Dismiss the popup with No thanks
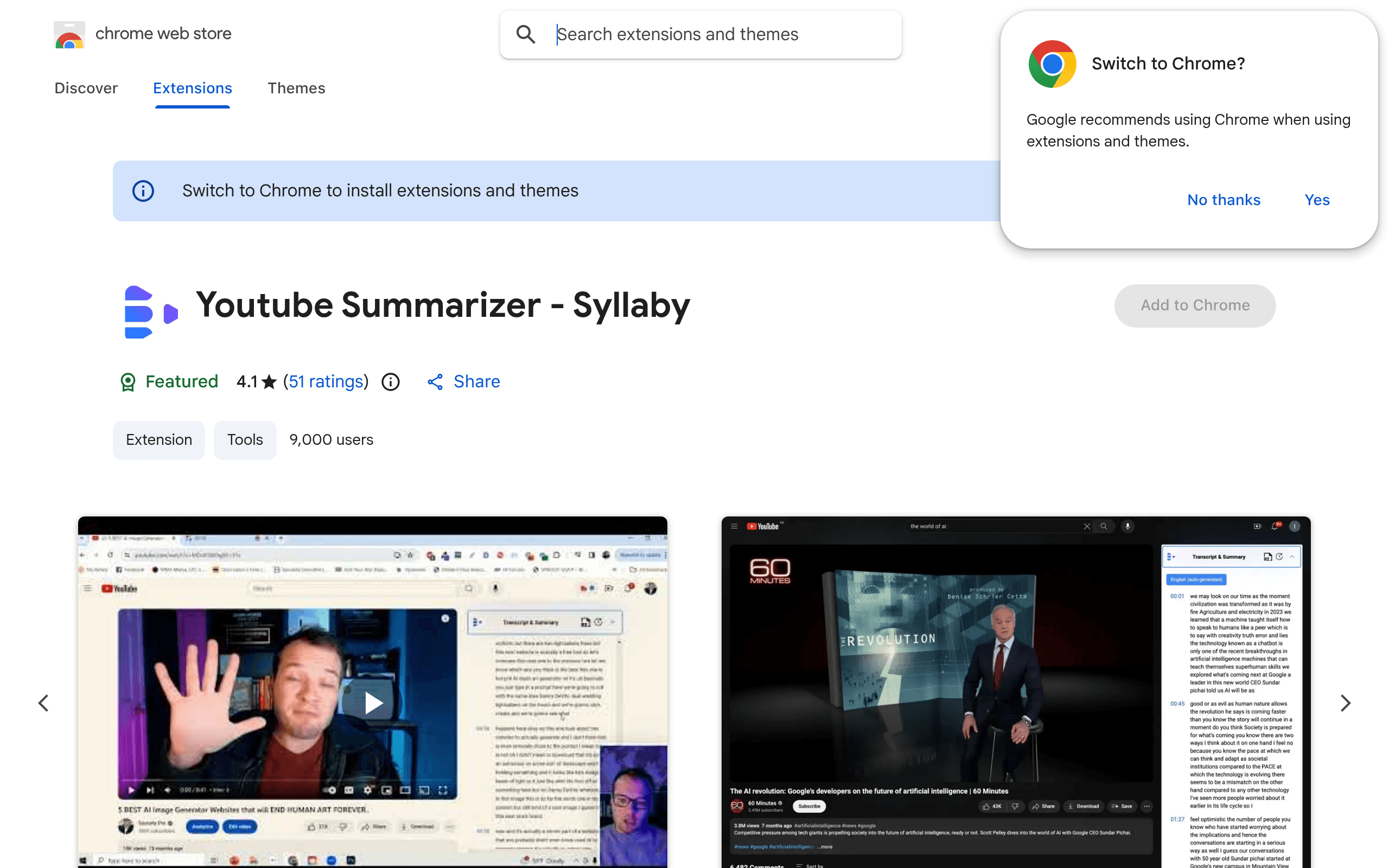Viewport: 1389px width, 868px height. 1223,199
